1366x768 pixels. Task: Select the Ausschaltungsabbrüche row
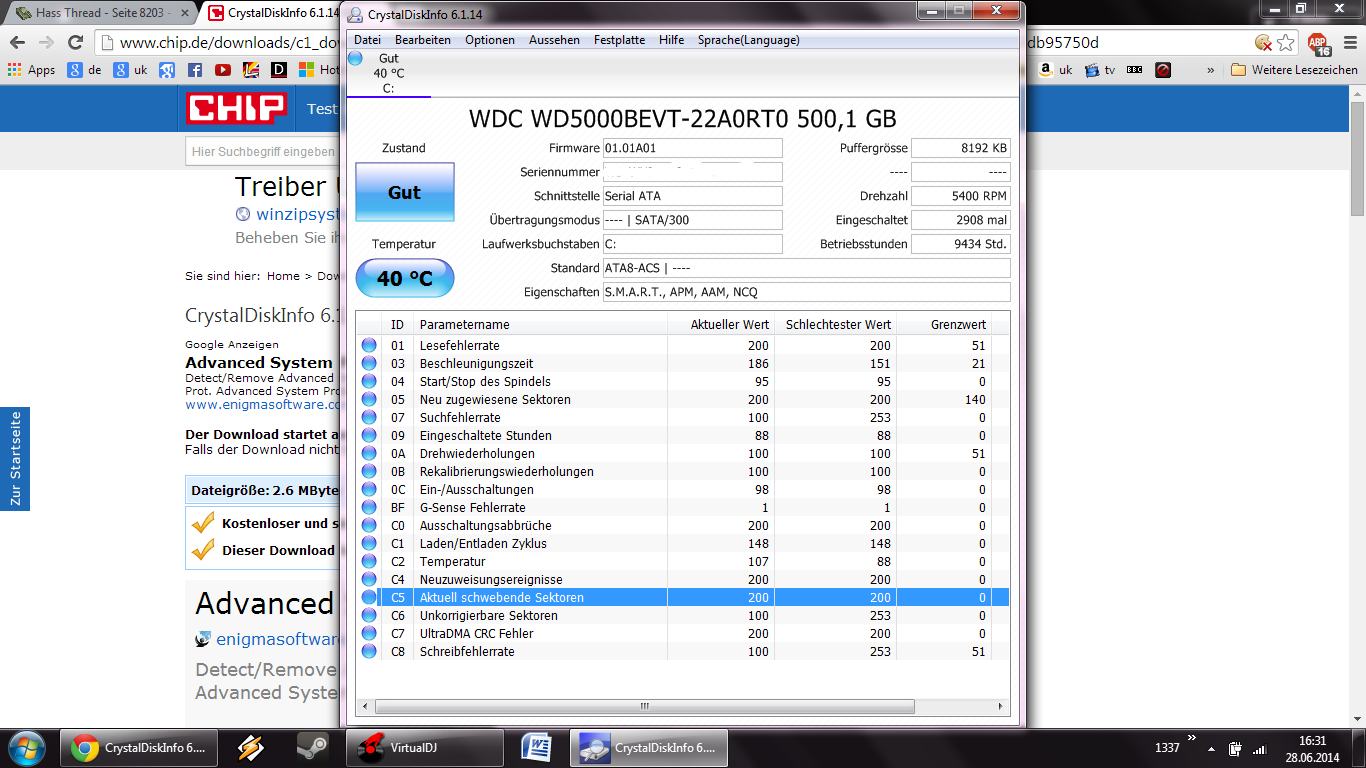pos(683,525)
